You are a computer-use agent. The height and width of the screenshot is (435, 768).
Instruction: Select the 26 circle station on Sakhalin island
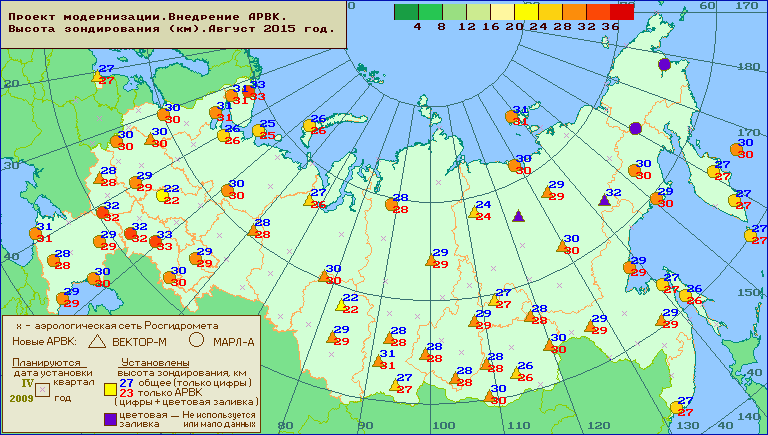tap(685, 295)
